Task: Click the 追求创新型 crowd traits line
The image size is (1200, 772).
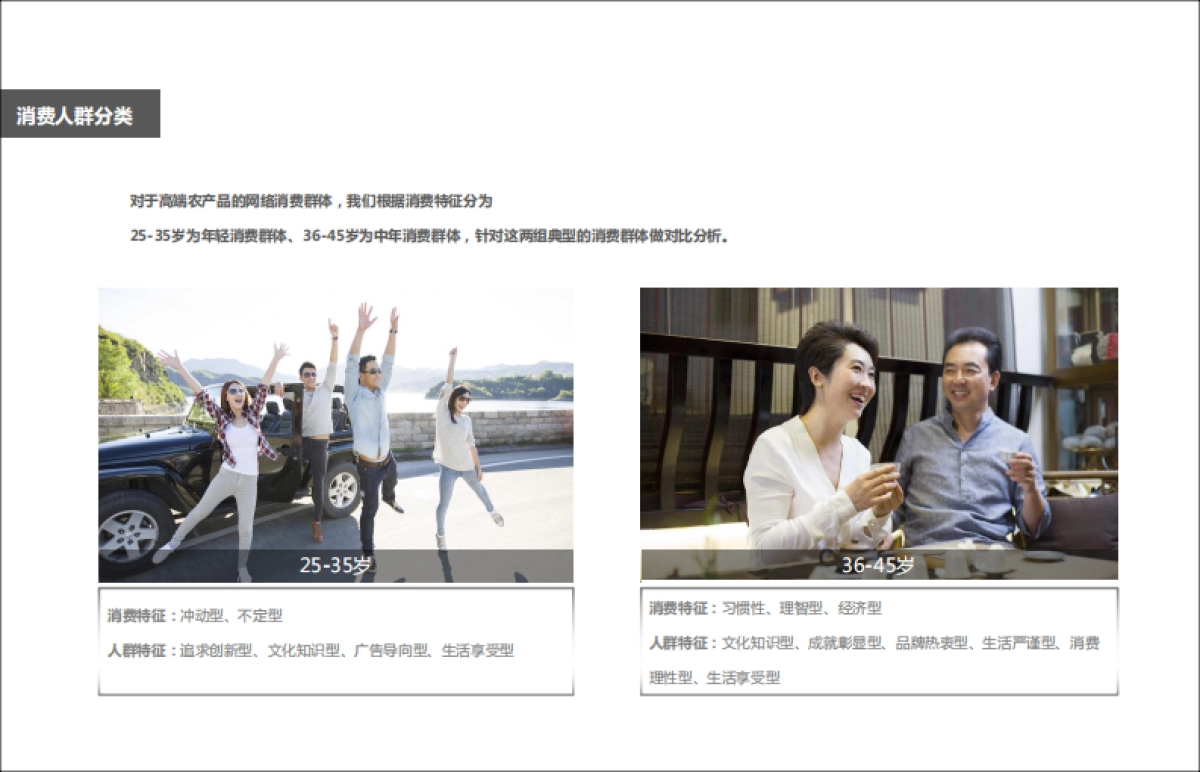Action: tap(311, 650)
